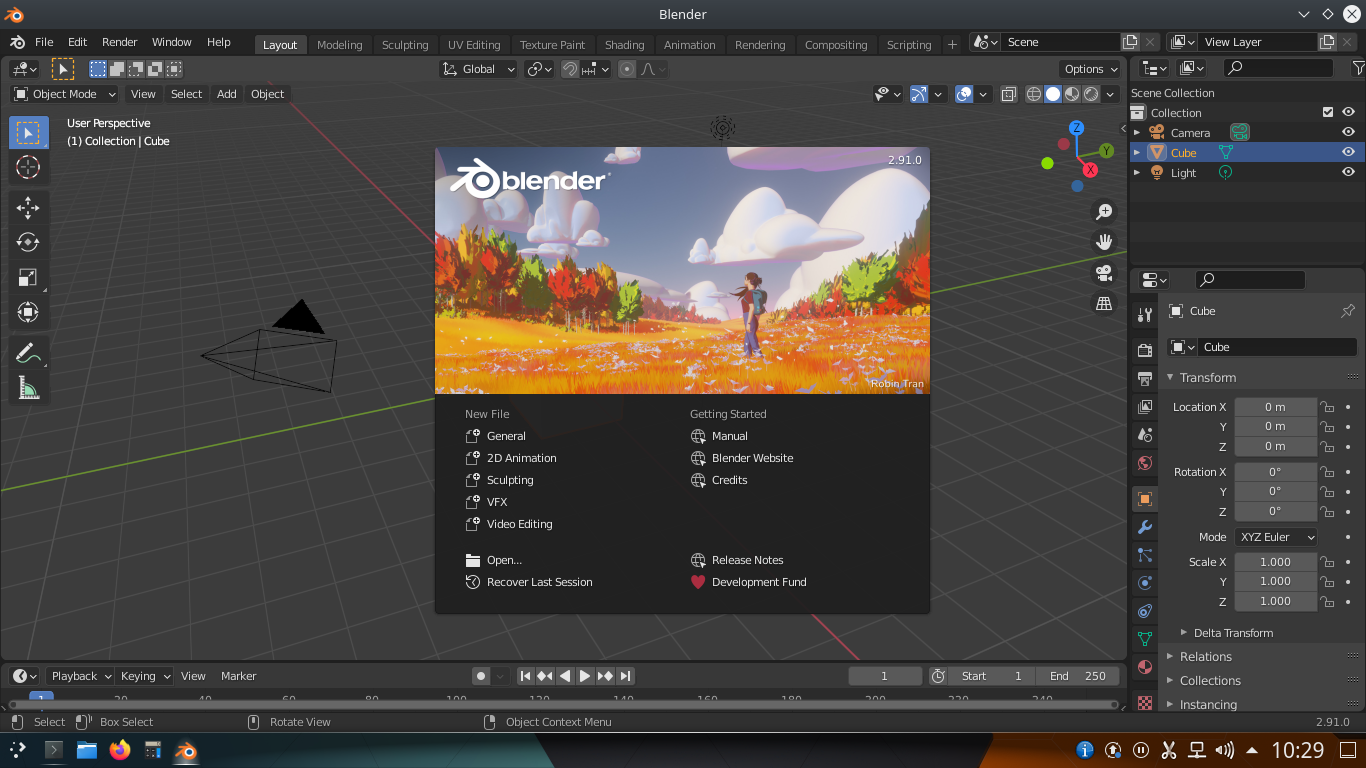The width and height of the screenshot is (1366, 768).
Task: Switch to the Shading workspace tab
Action: point(624,44)
